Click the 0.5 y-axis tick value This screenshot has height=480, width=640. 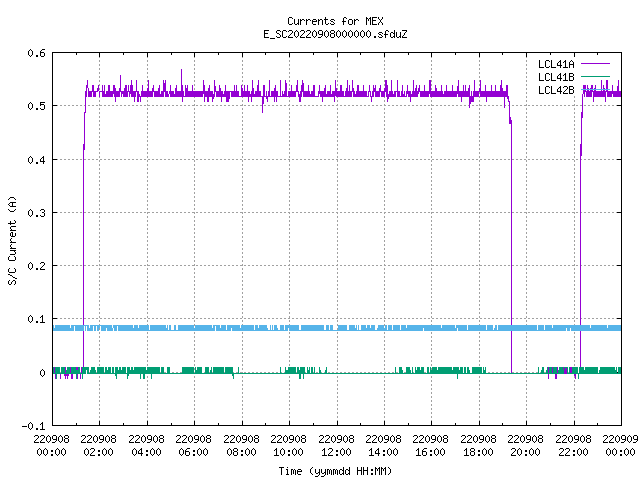[x=37, y=106]
